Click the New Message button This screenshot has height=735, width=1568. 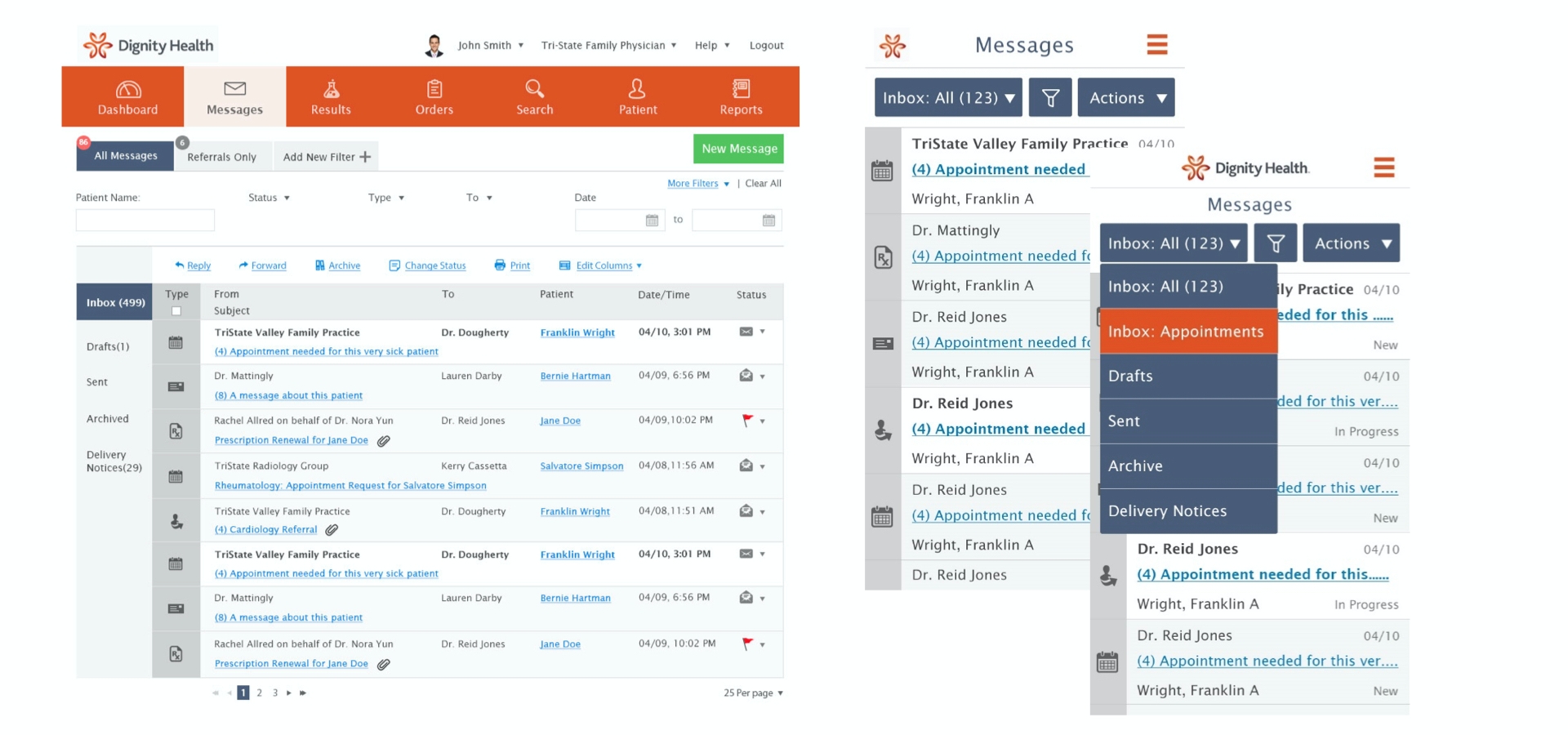(x=738, y=149)
